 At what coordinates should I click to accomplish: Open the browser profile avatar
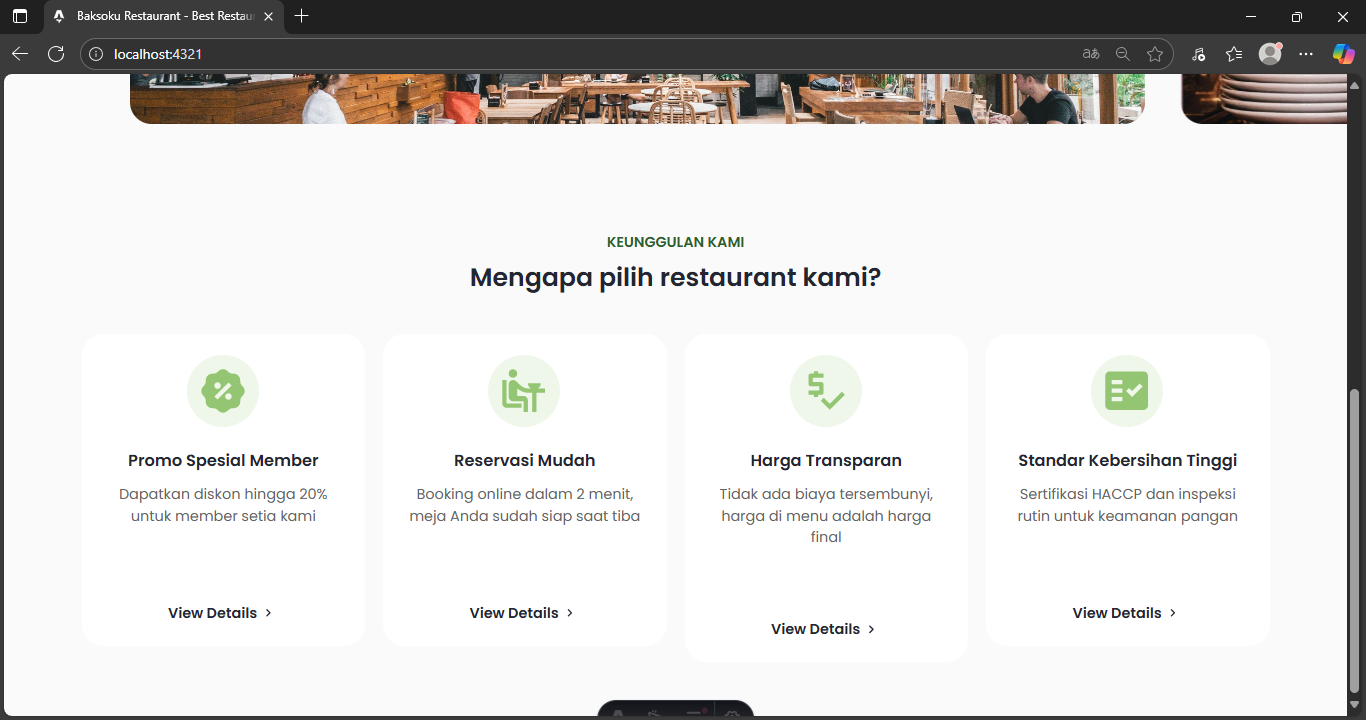(x=1270, y=54)
